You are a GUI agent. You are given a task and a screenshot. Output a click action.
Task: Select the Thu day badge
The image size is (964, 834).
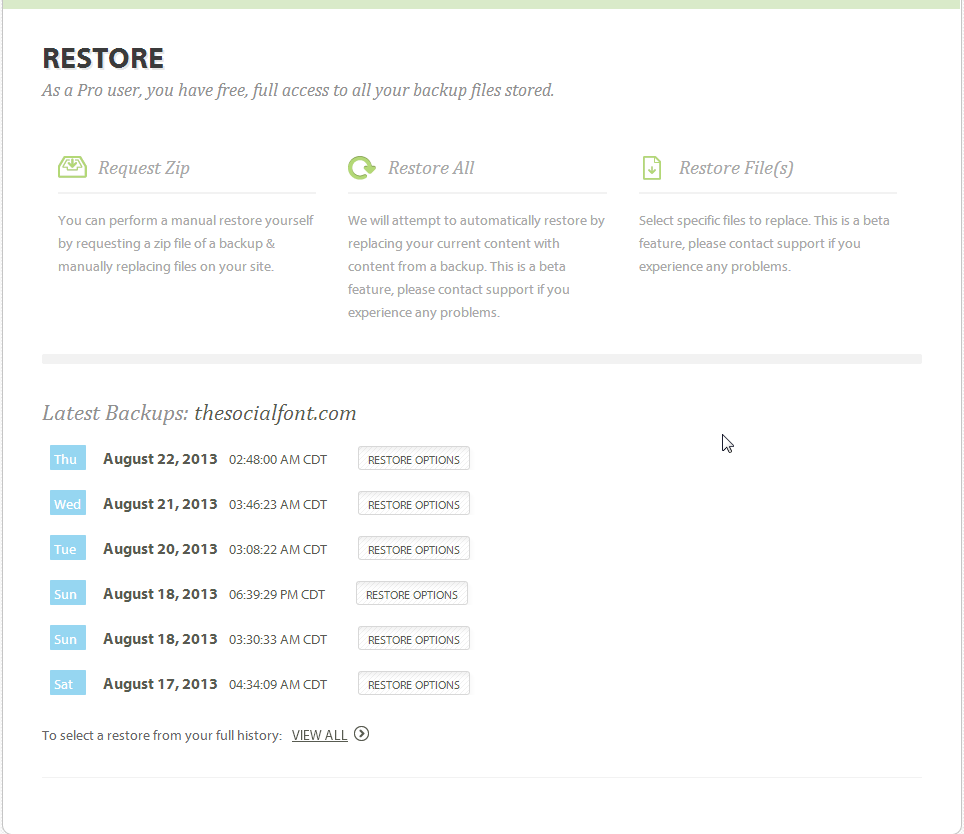[x=68, y=458]
